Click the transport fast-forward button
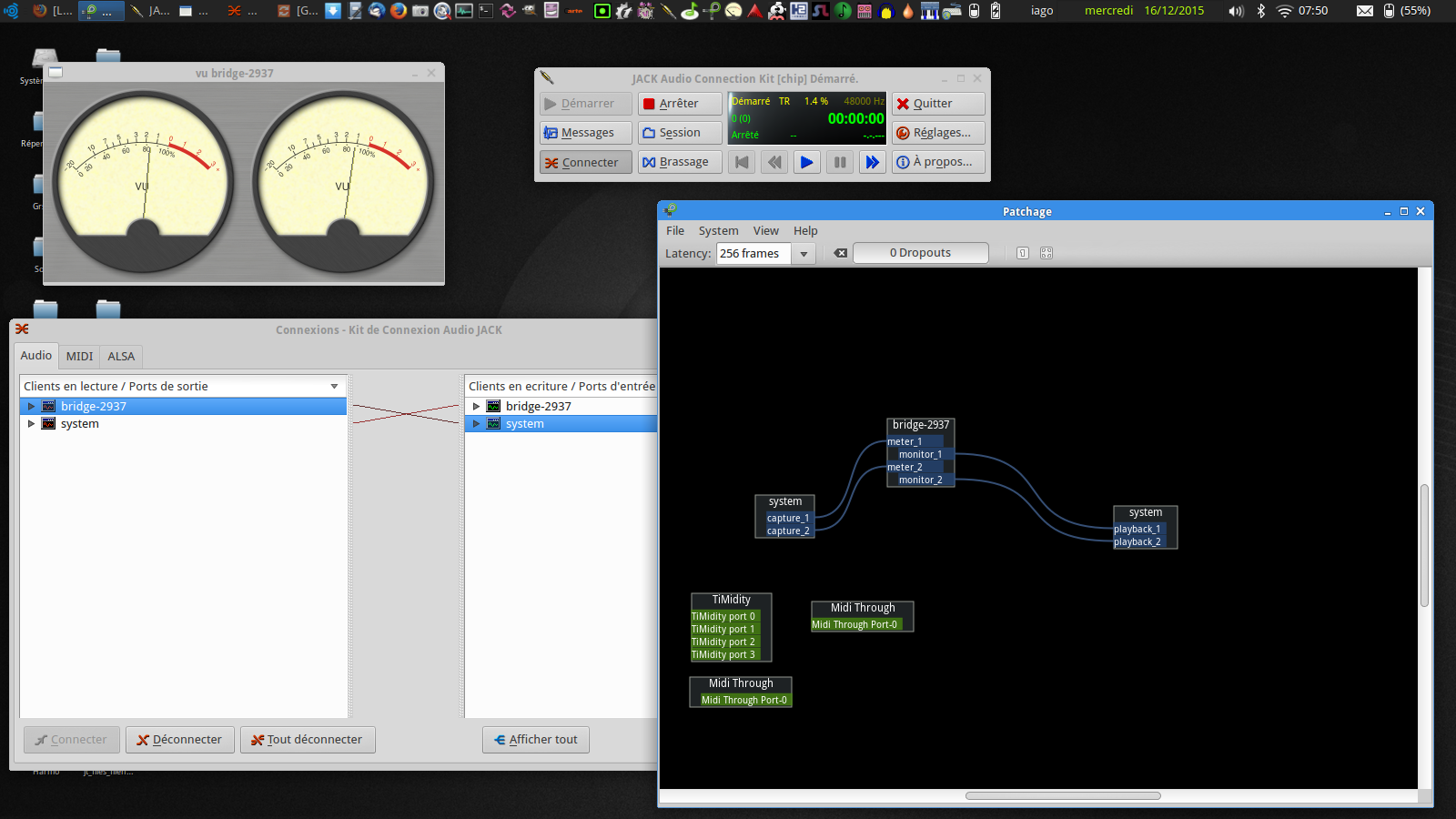This screenshot has height=819, width=1456. pyautogui.click(x=872, y=162)
